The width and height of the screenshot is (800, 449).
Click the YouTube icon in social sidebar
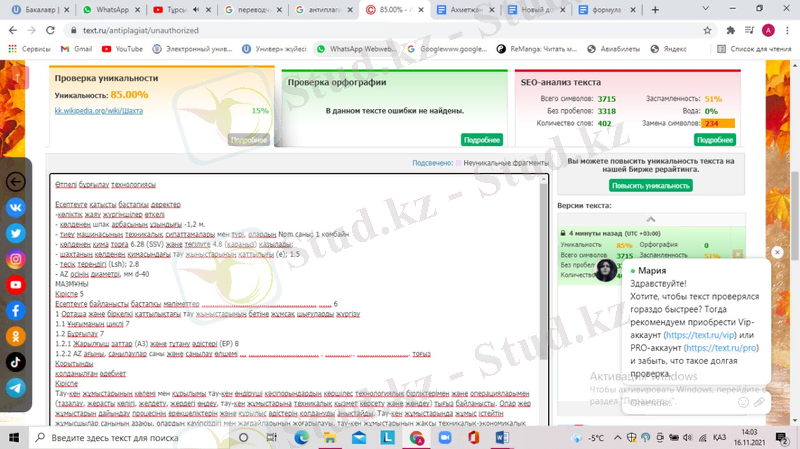point(16,285)
